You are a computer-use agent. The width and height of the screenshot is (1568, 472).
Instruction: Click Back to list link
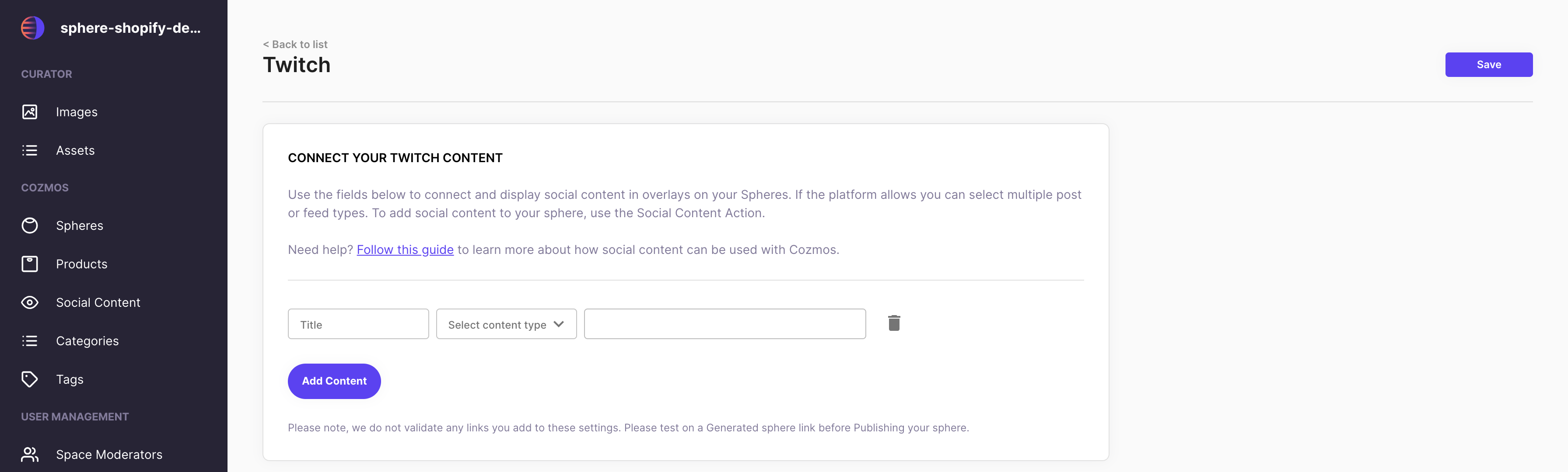tap(295, 45)
